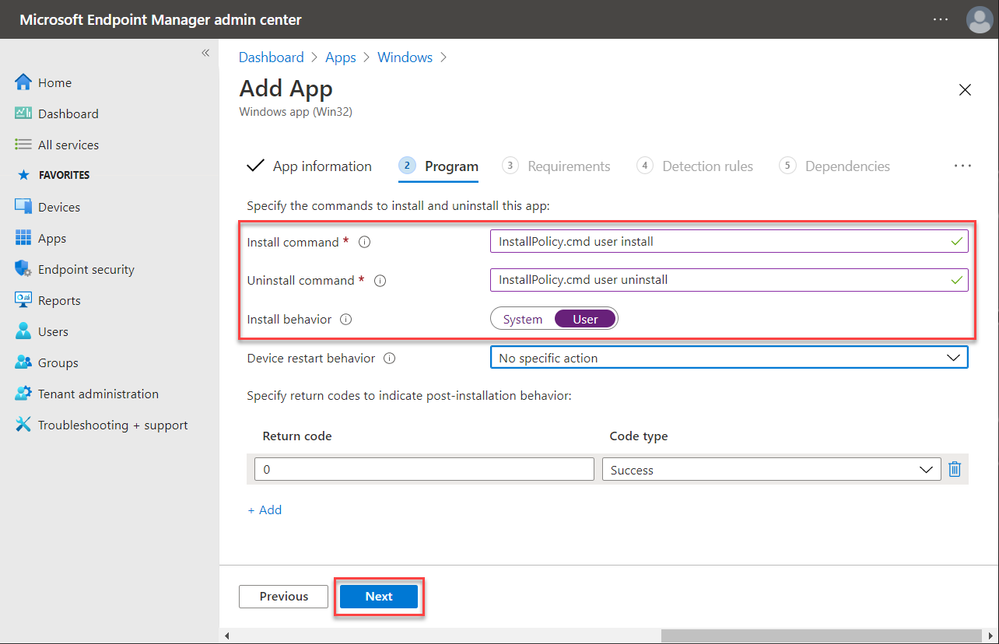Open Success code type dropdown

(771, 469)
